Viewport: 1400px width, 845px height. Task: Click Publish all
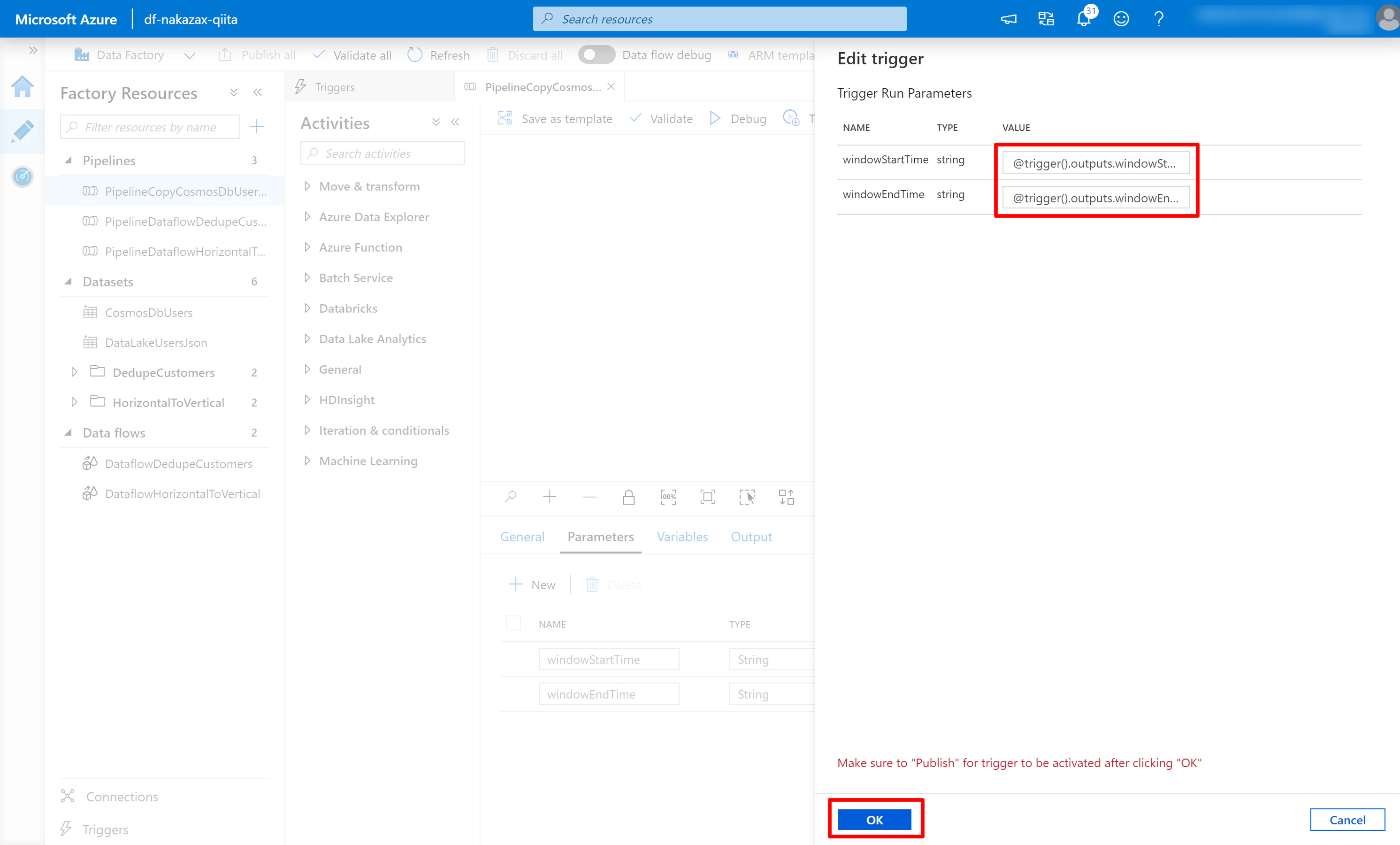coord(257,55)
